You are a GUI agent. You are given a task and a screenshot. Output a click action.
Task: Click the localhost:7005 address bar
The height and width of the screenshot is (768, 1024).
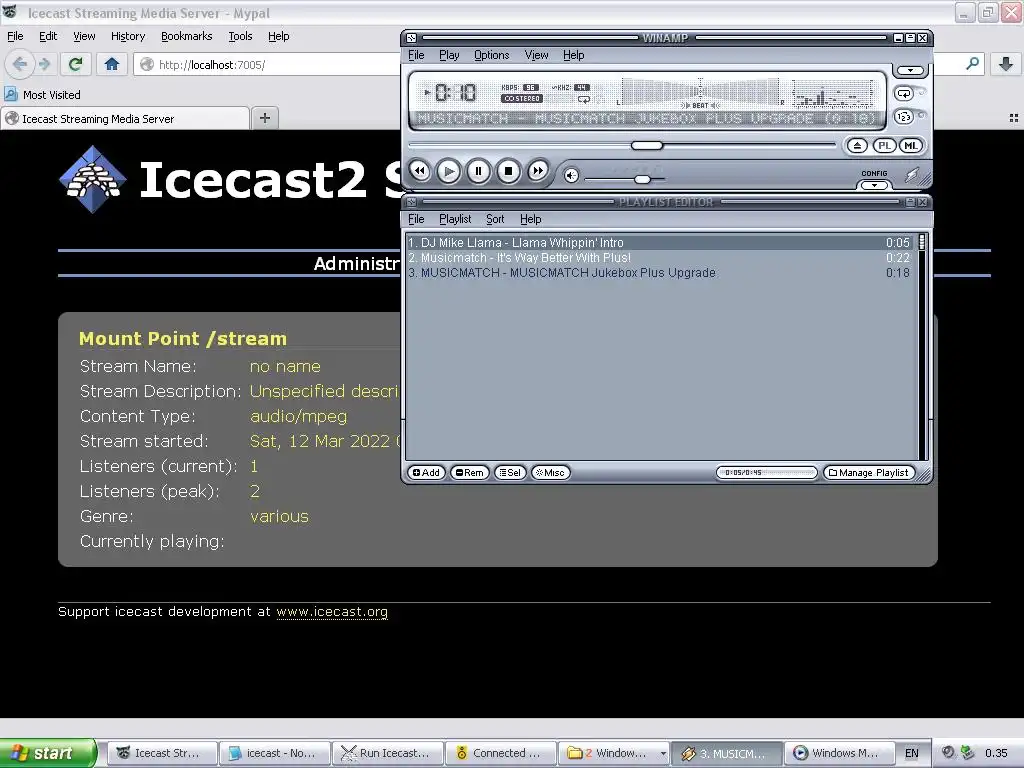click(268, 65)
